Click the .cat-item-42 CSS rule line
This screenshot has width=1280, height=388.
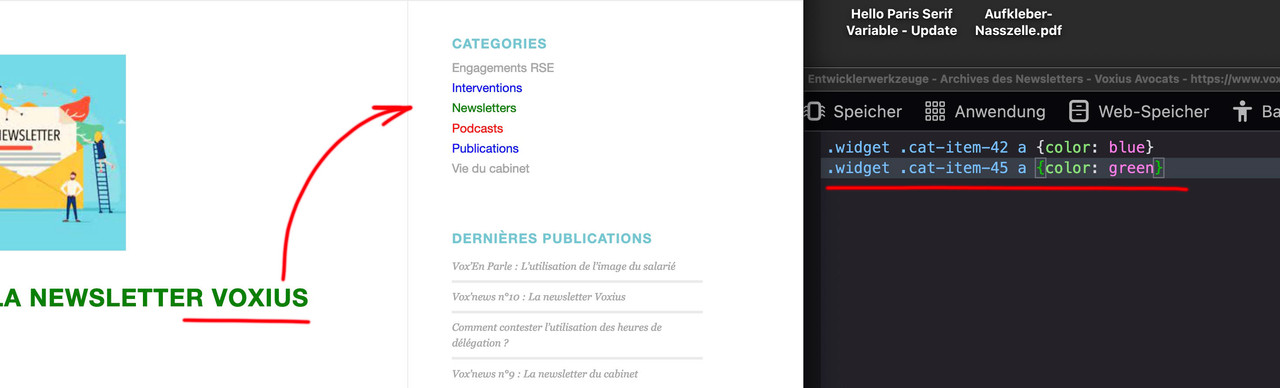point(990,147)
